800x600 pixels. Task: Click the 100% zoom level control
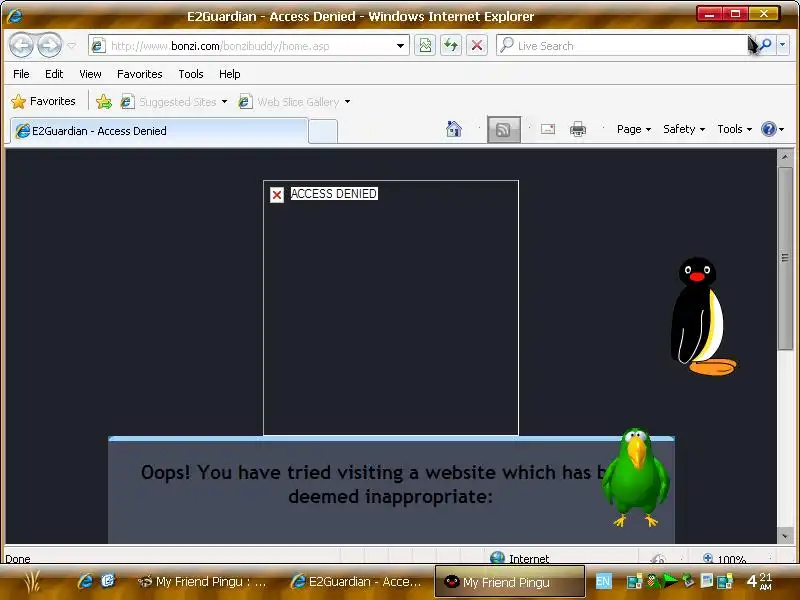click(x=725, y=558)
